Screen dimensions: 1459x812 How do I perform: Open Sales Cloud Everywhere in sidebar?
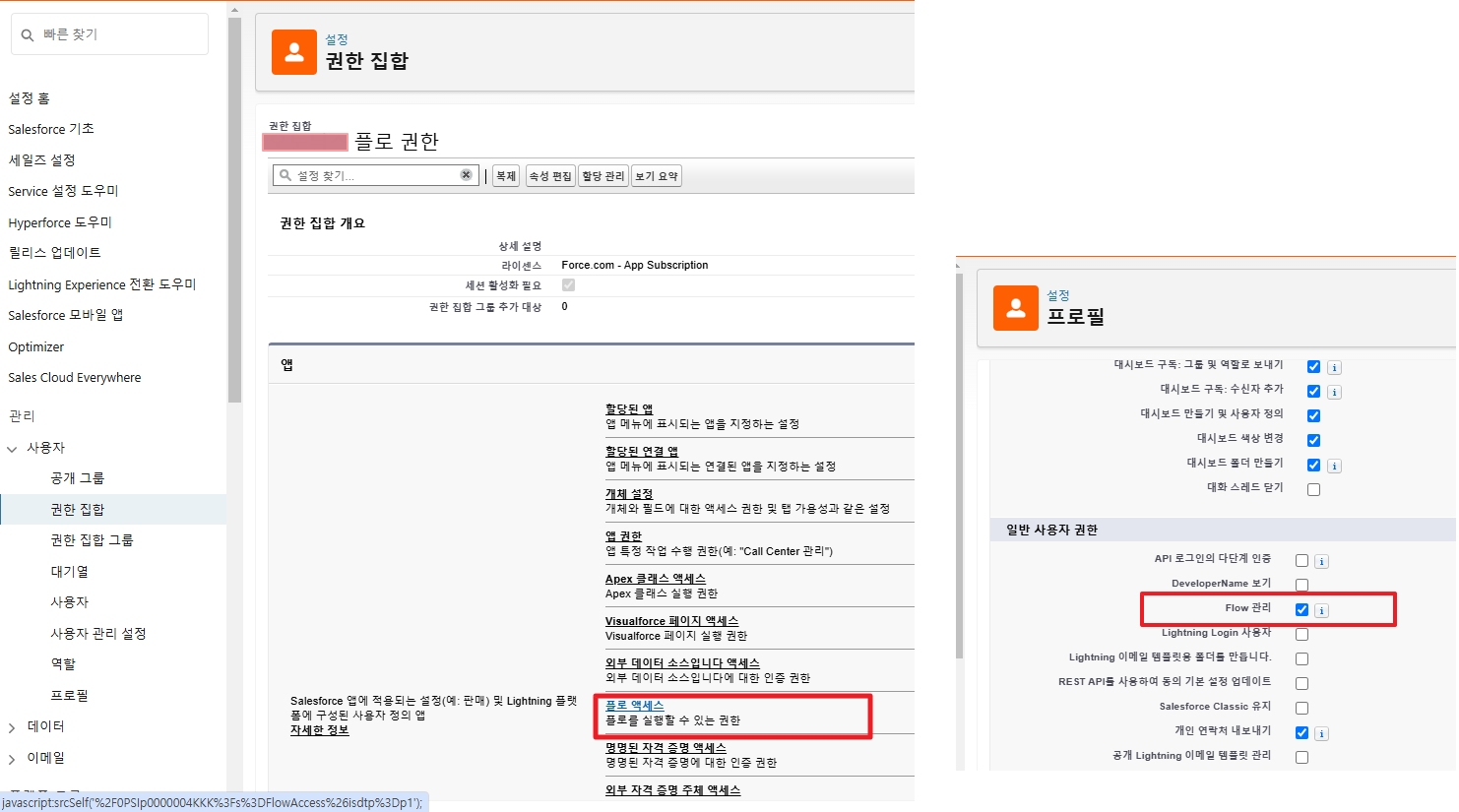[x=75, y=378]
